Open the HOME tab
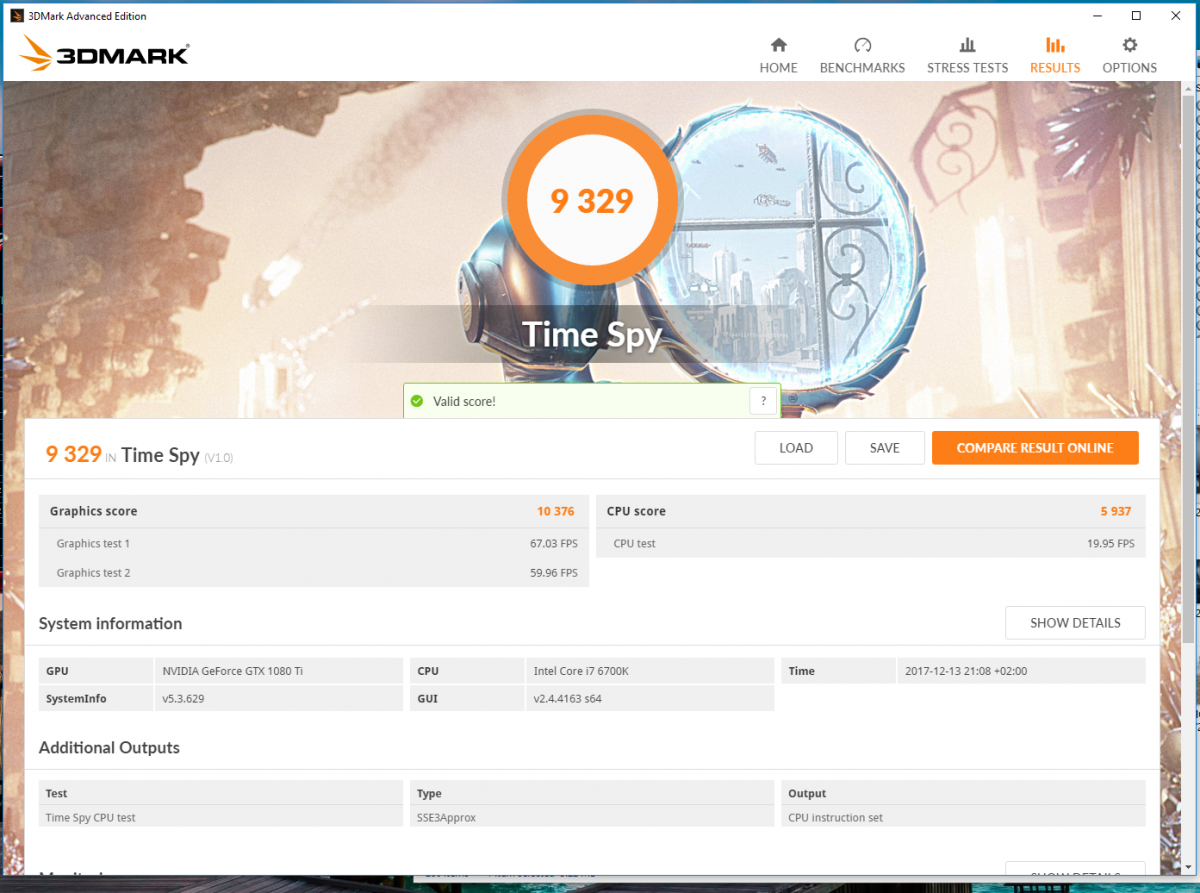This screenshot has width=1200, height=893. point(778,55)
